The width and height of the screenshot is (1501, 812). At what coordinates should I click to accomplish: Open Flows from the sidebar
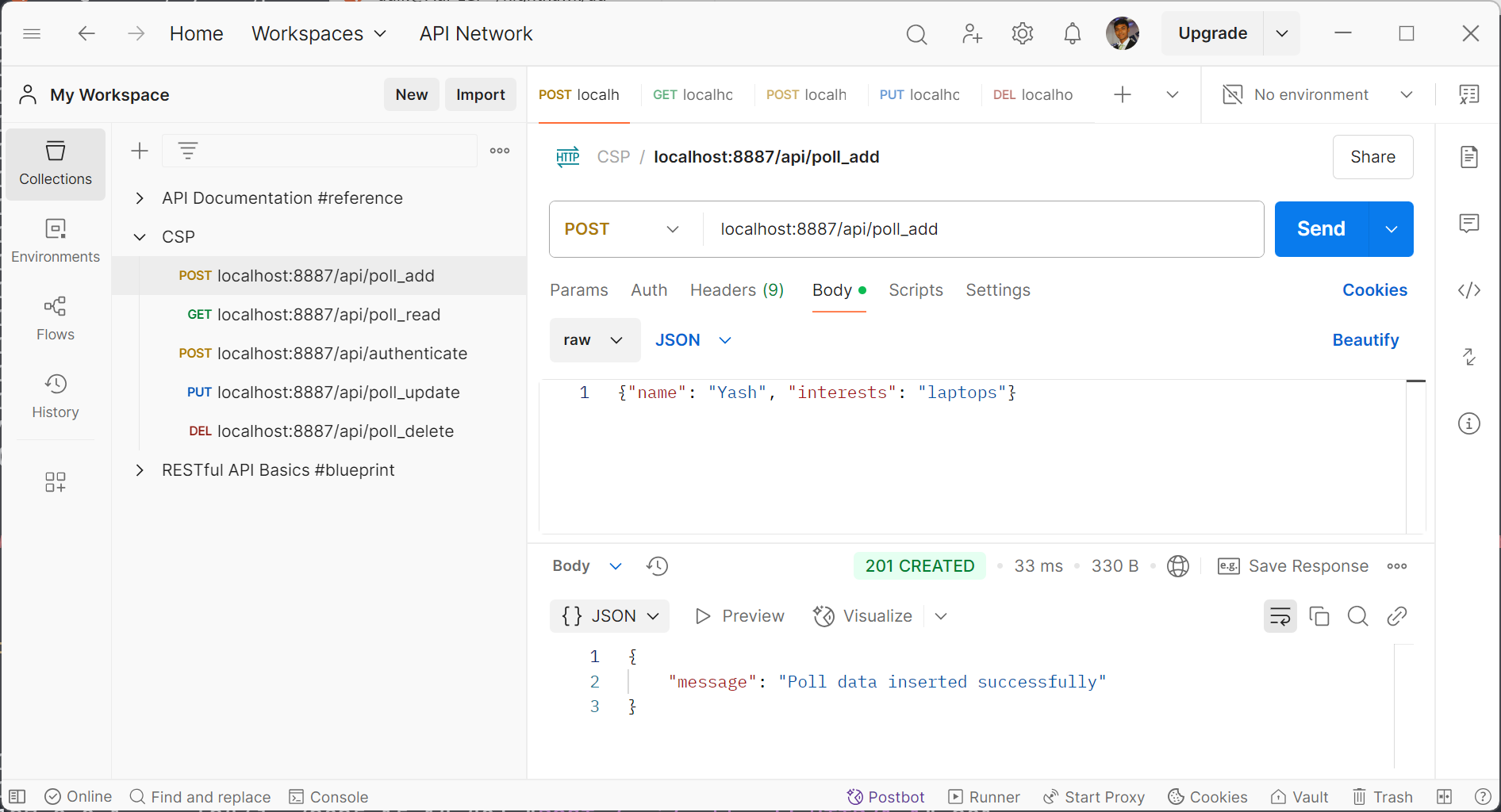[x=56, y=319]
